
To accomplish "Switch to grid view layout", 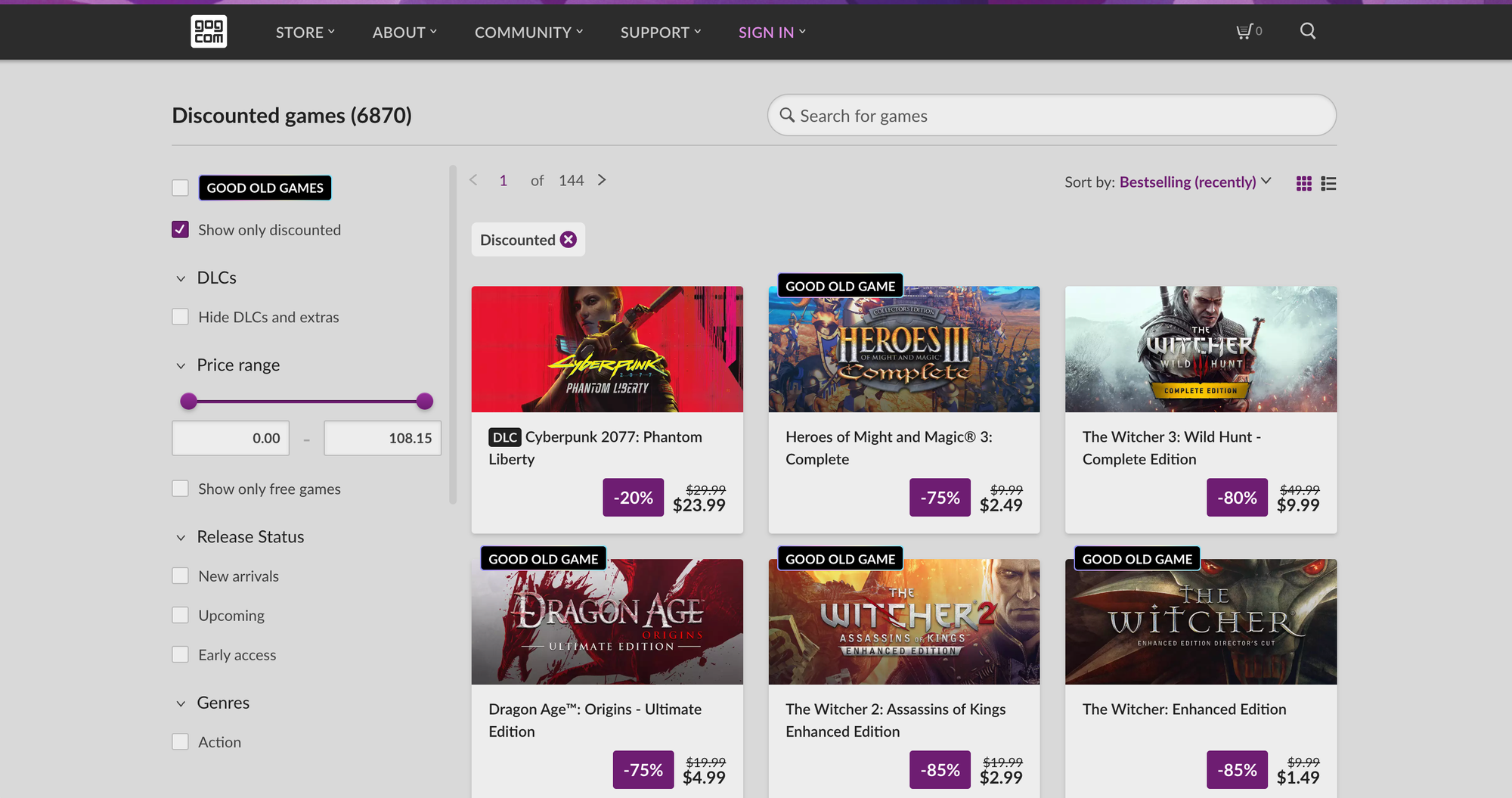I will coord(1304,183).
